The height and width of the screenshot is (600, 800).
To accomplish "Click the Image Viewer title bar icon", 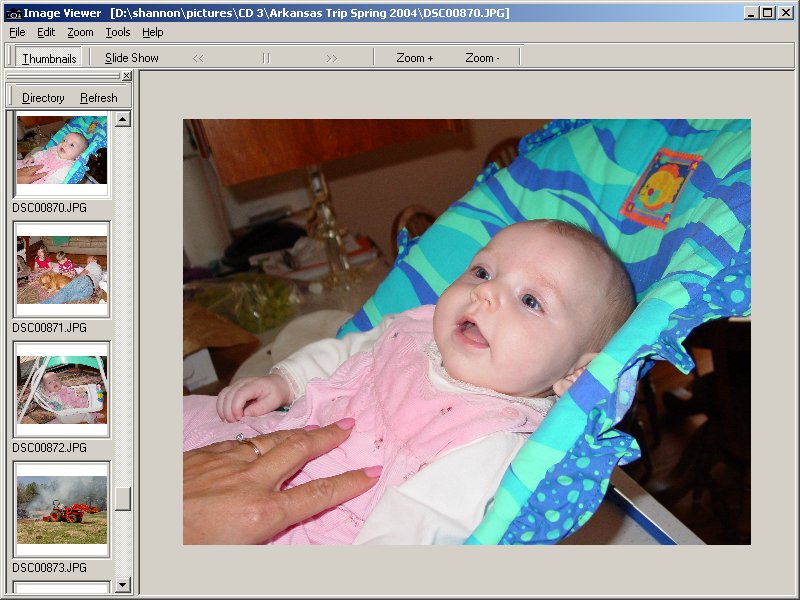I will [16, 12].
